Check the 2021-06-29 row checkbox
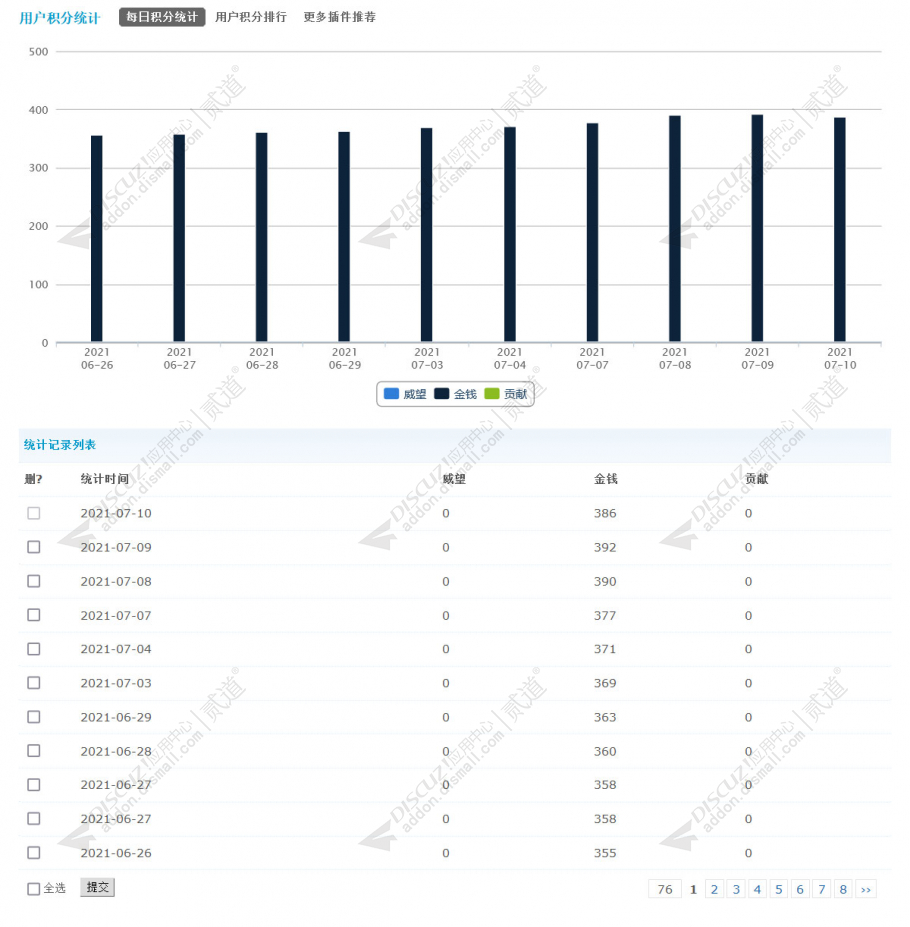Viewport: 910px width, 927px height. click(x=34, y=717)
